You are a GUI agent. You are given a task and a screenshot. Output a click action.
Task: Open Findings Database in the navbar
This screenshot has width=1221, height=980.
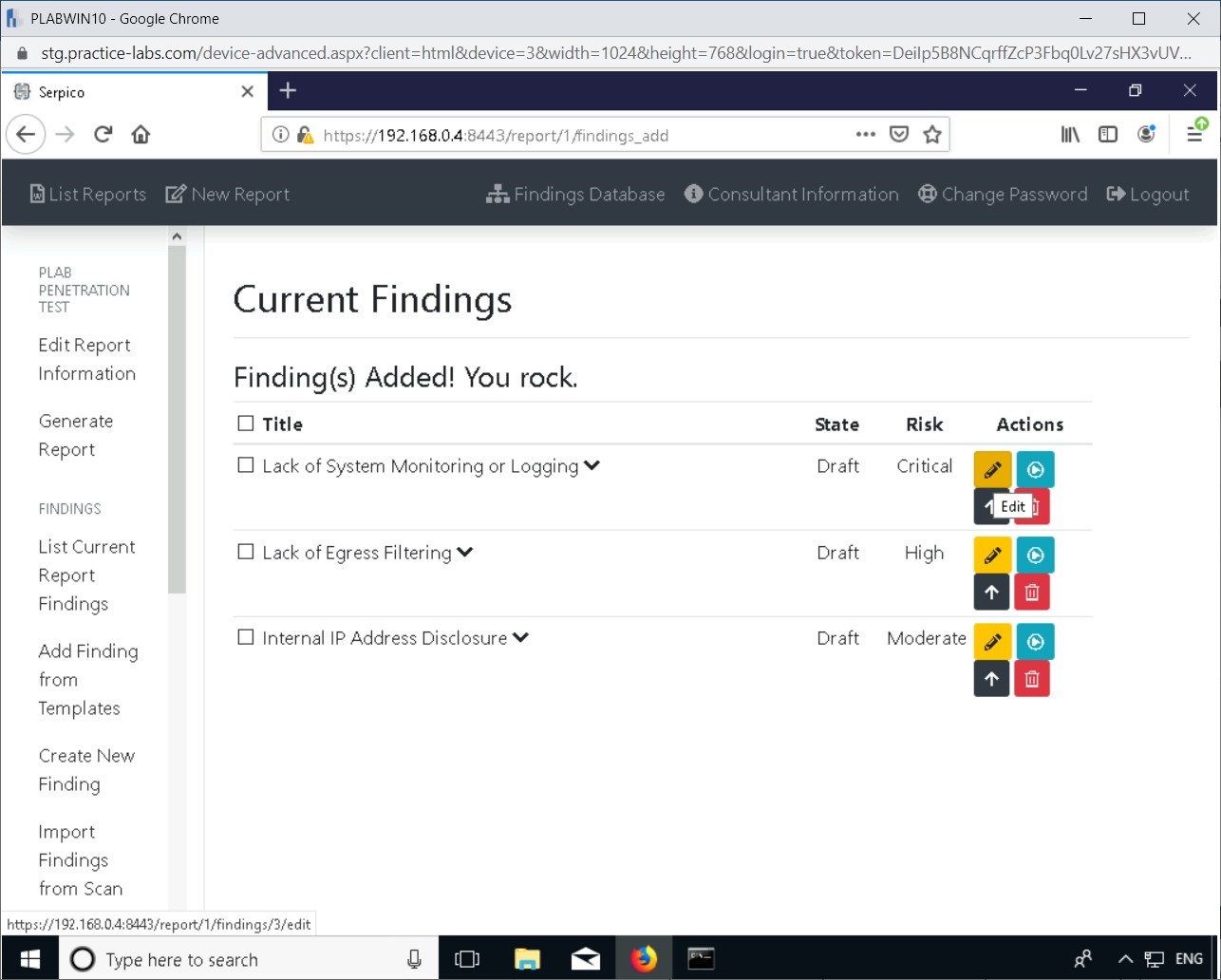click(575, 194)
